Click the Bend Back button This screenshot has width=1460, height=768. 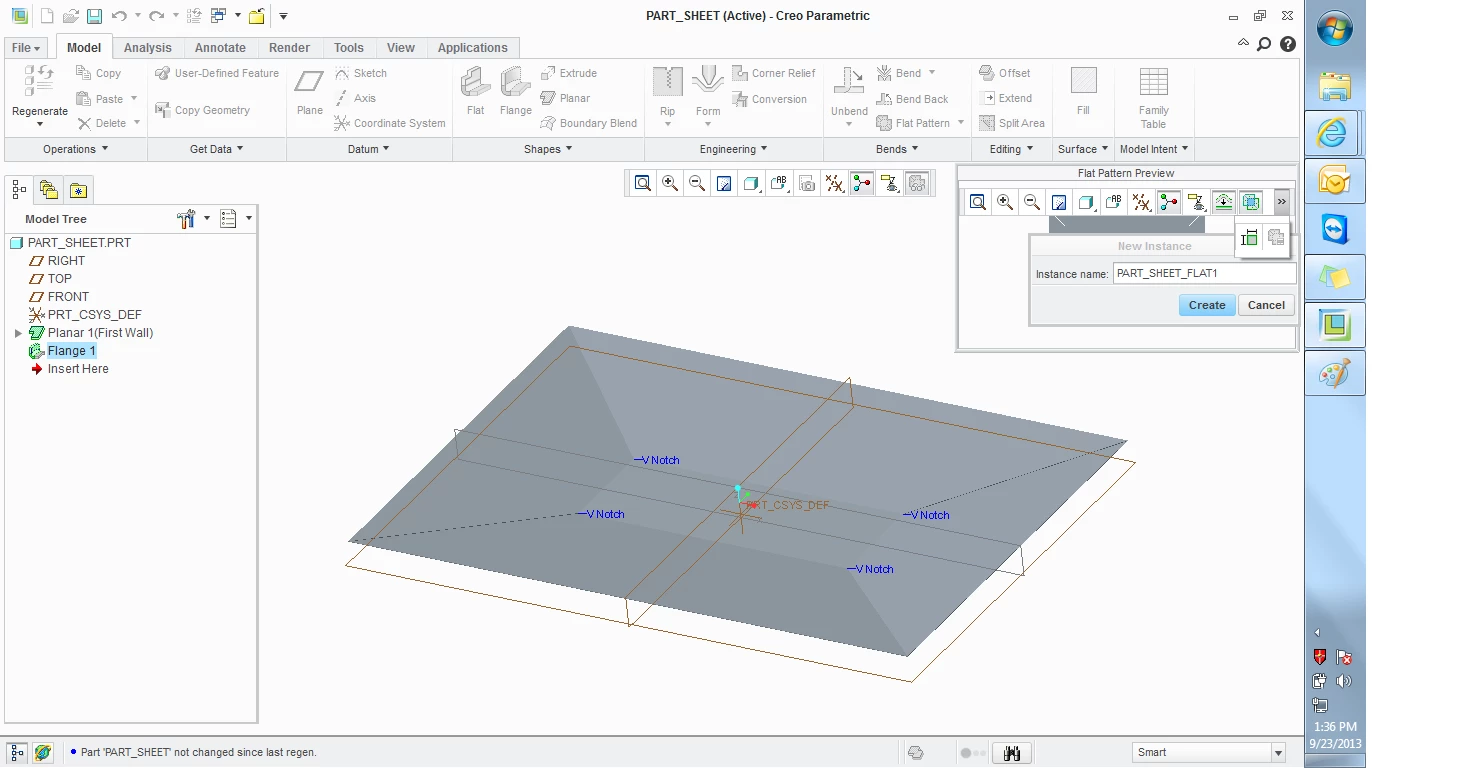point(912,99)
